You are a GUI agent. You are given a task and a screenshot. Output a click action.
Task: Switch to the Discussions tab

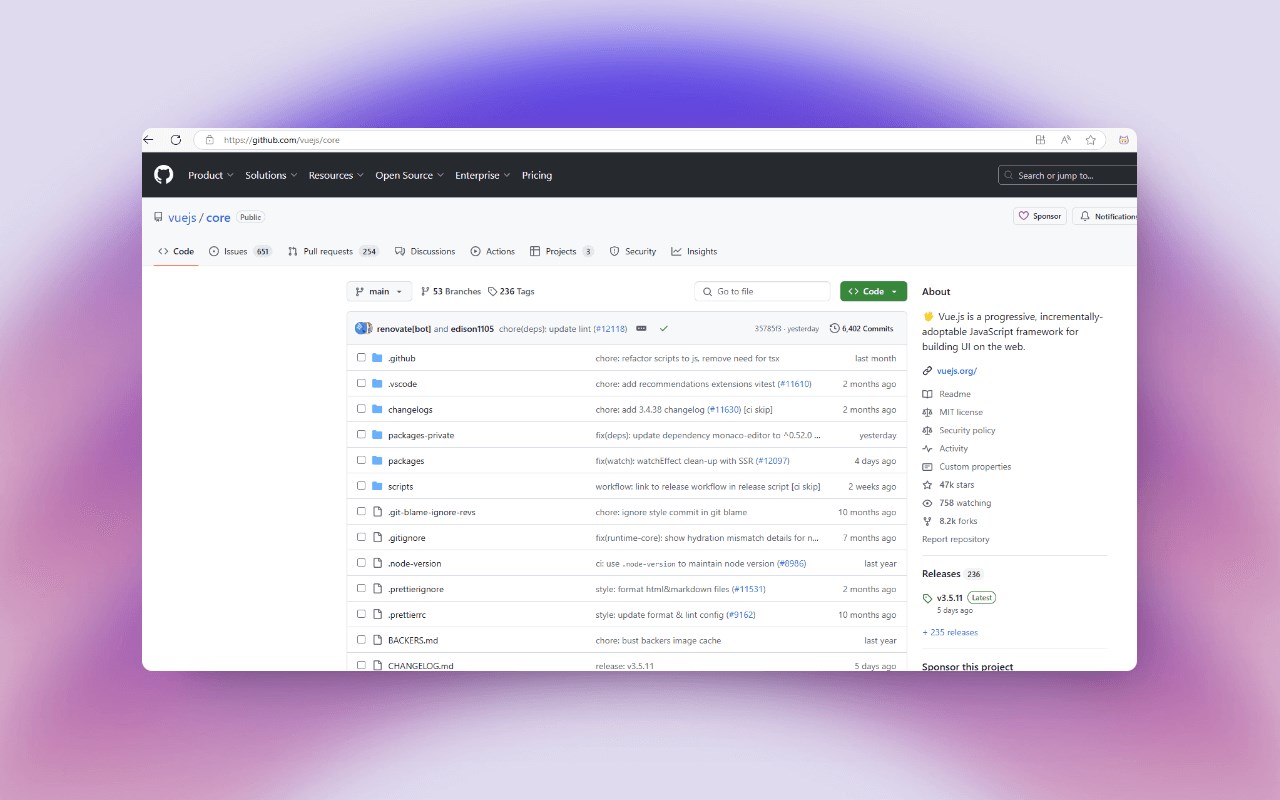click(425, 251)
